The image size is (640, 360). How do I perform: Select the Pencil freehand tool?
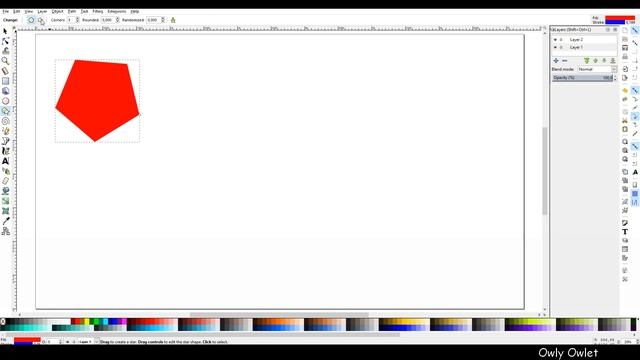click(5, 131)
